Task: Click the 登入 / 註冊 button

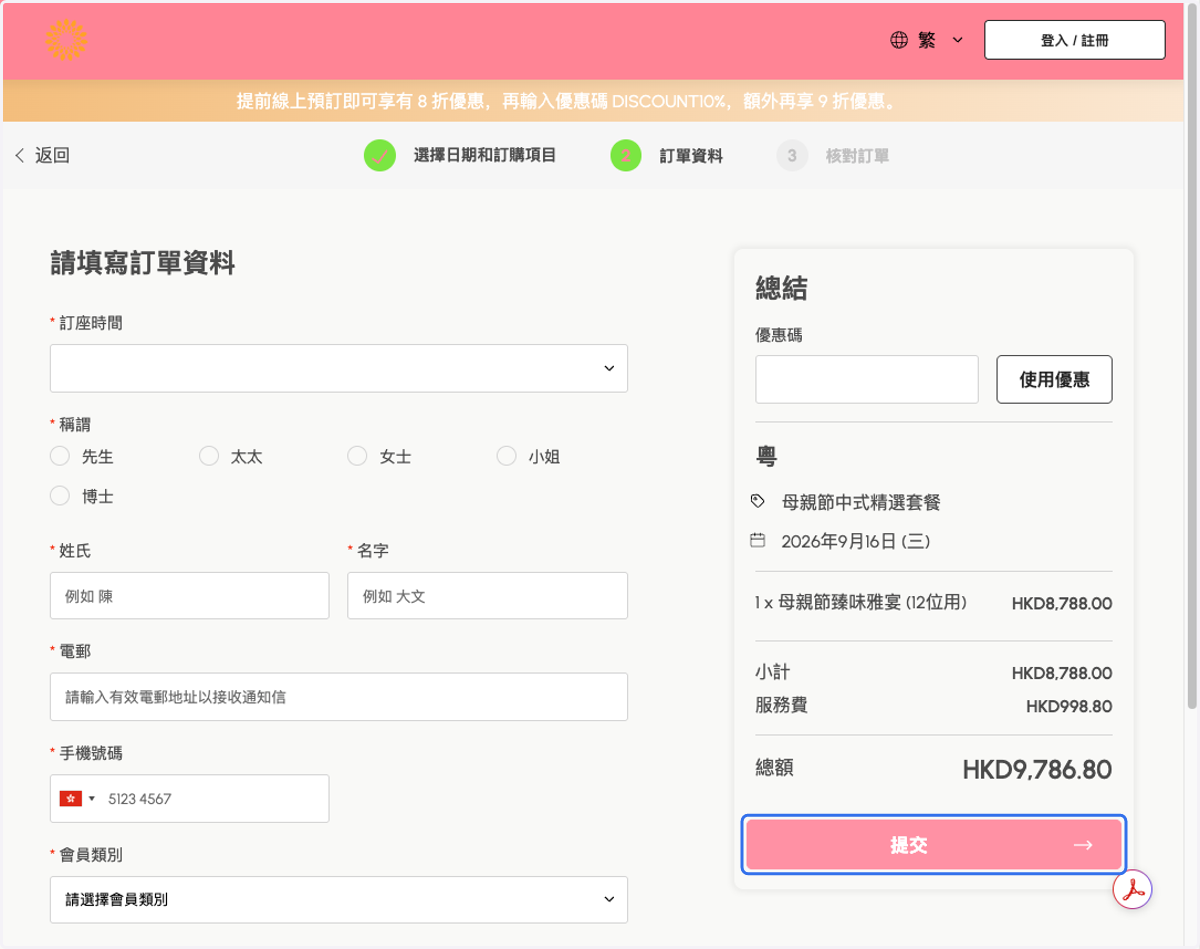Action: 1074,40
